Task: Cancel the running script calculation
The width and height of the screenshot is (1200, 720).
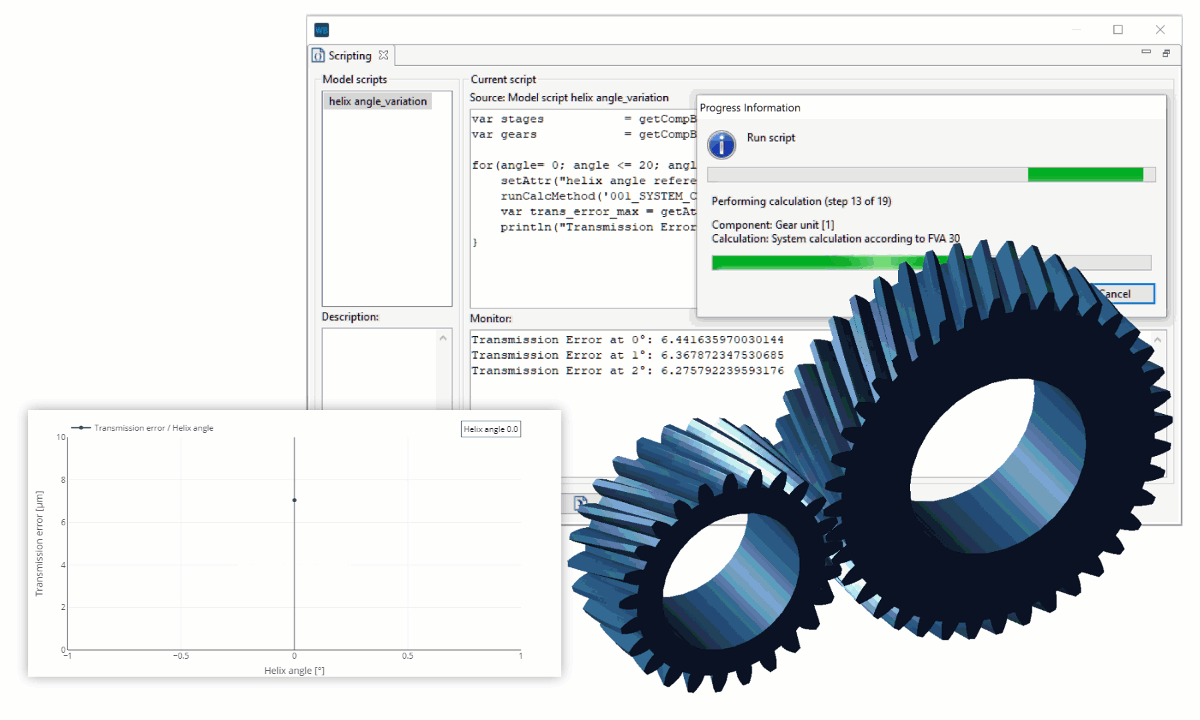Action: (x=1125, y=293)
